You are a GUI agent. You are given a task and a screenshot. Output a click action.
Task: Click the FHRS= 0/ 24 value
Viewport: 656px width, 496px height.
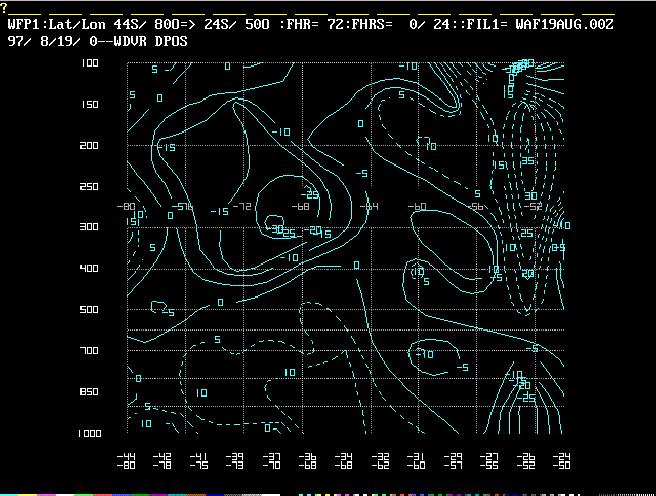pyautogui.click(x=400, y=24)
